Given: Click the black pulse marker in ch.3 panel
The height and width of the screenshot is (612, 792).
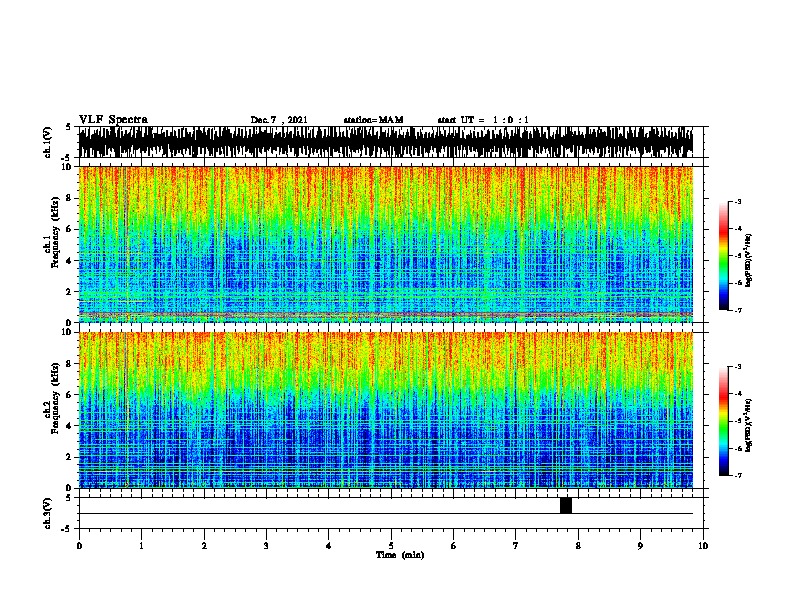Looking at the screenshot, I should coord(566,505).
